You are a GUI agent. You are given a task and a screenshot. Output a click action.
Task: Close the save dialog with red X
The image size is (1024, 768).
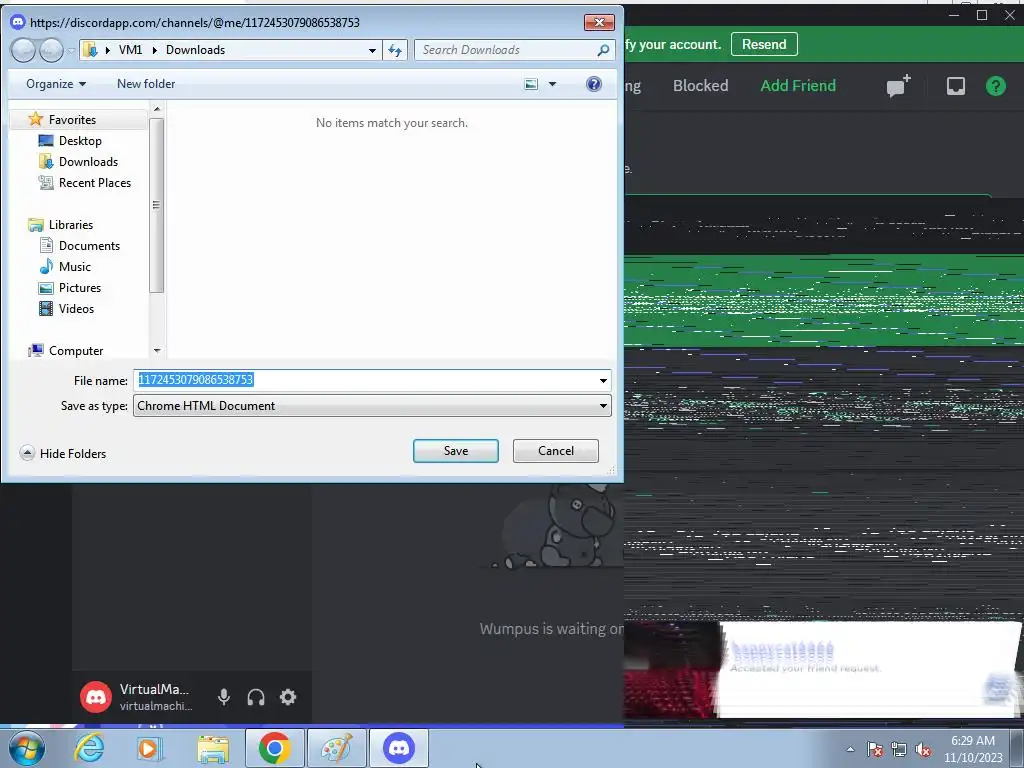pos(599,22)
